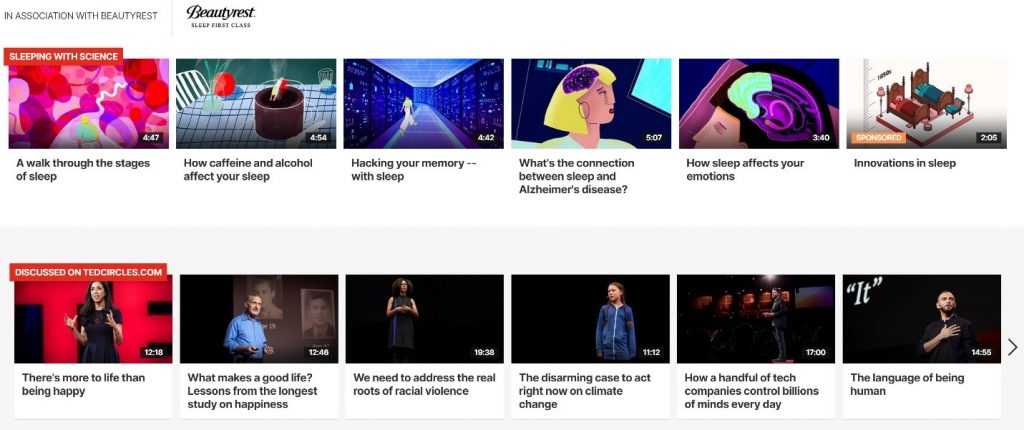Open the "Innovations in sleep" sponsored thumbnail
This screenshot has height=430, width=1024.
[927, 104]
